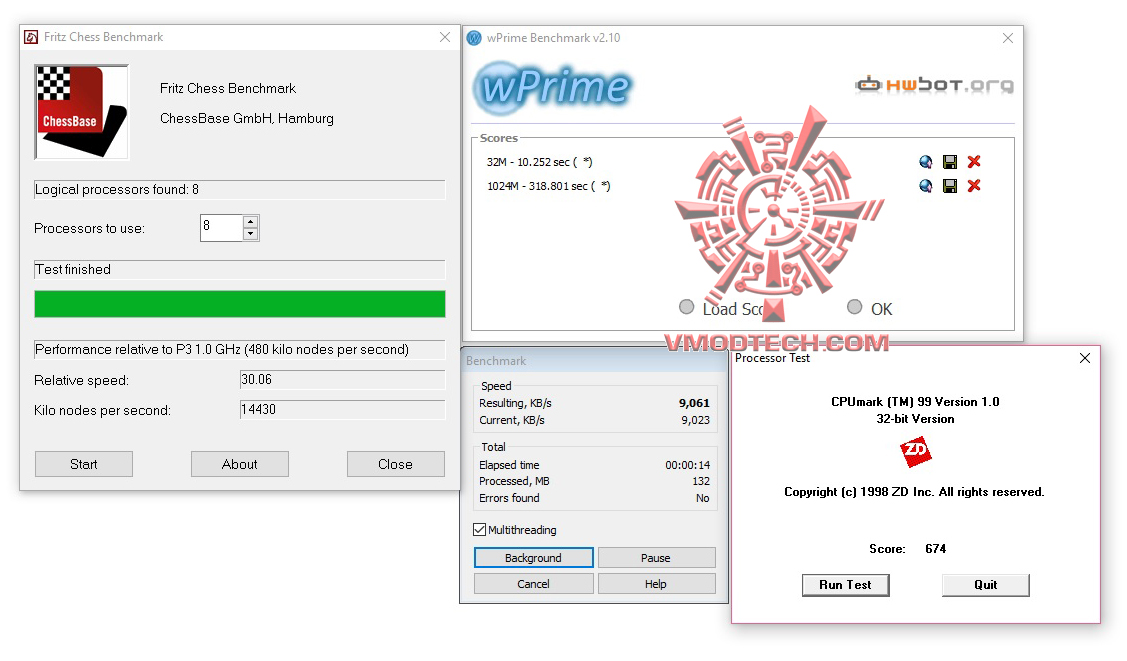Close the Processor Test window
The width and height of the screenshot is (1127, 661).
pos(1085,358)
